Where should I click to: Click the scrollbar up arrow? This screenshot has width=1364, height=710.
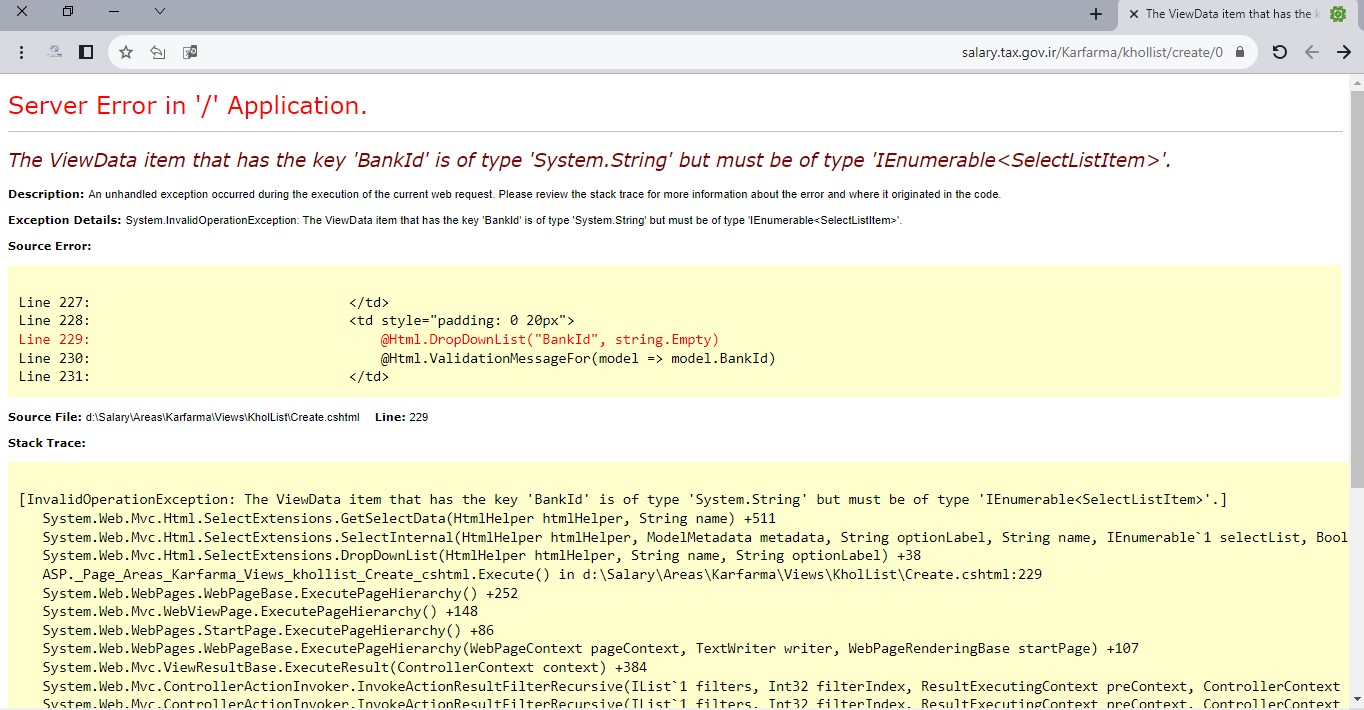(x=1356, y=82)
